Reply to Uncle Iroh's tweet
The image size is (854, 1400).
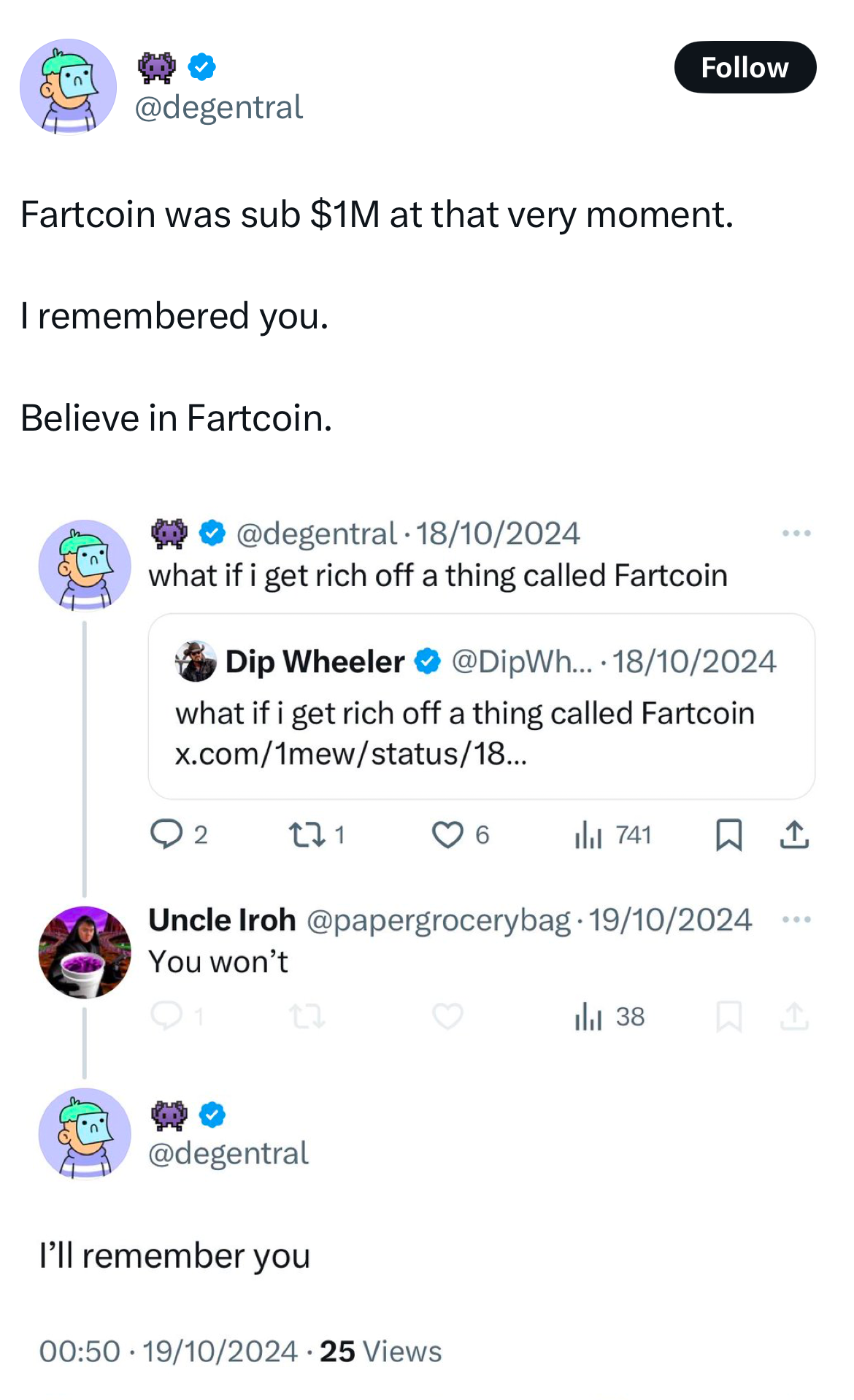coord(166,1015)
